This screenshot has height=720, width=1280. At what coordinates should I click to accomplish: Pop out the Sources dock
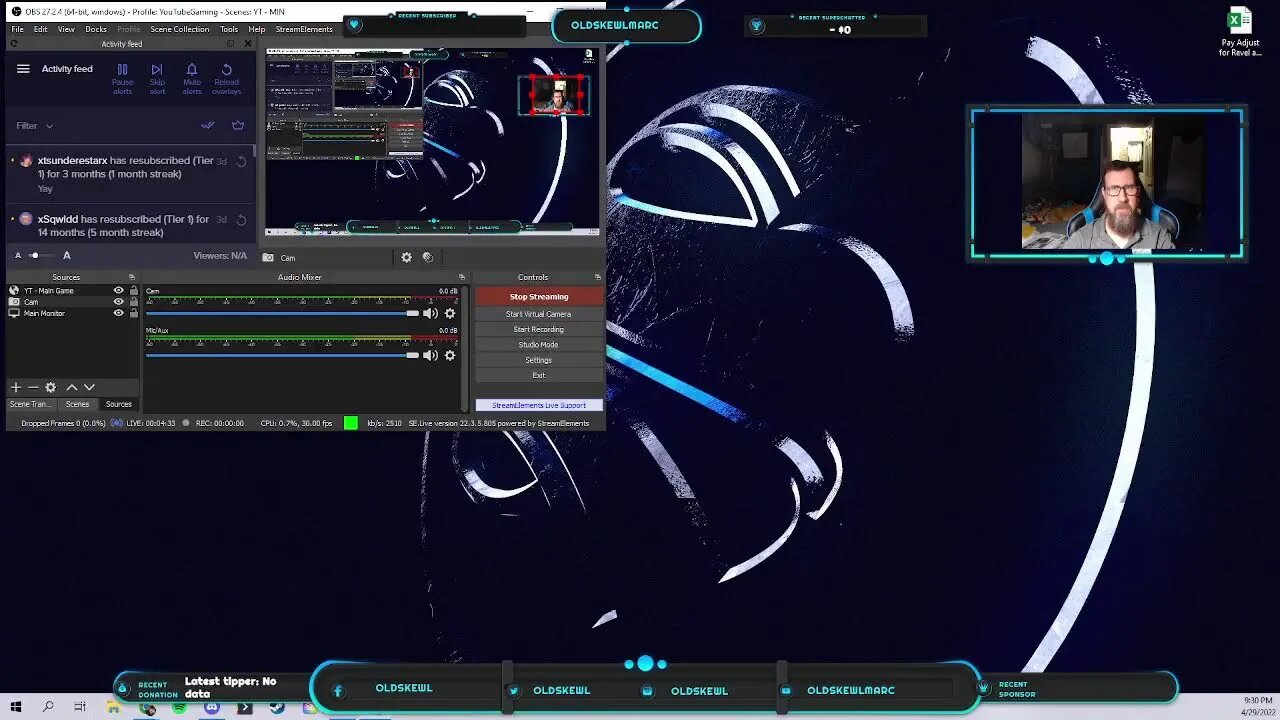131,277
